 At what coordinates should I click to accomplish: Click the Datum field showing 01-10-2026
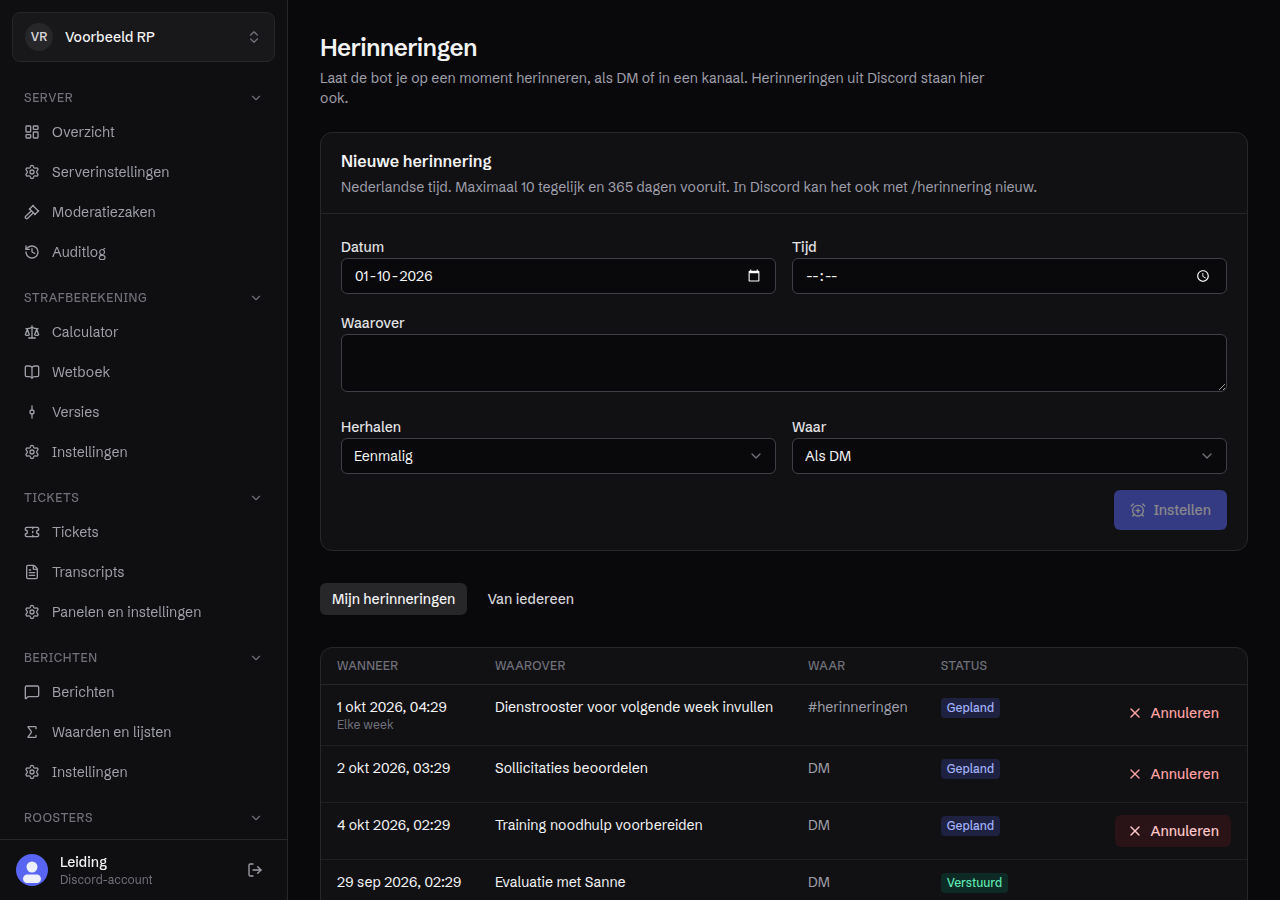[x=558, y=276]
